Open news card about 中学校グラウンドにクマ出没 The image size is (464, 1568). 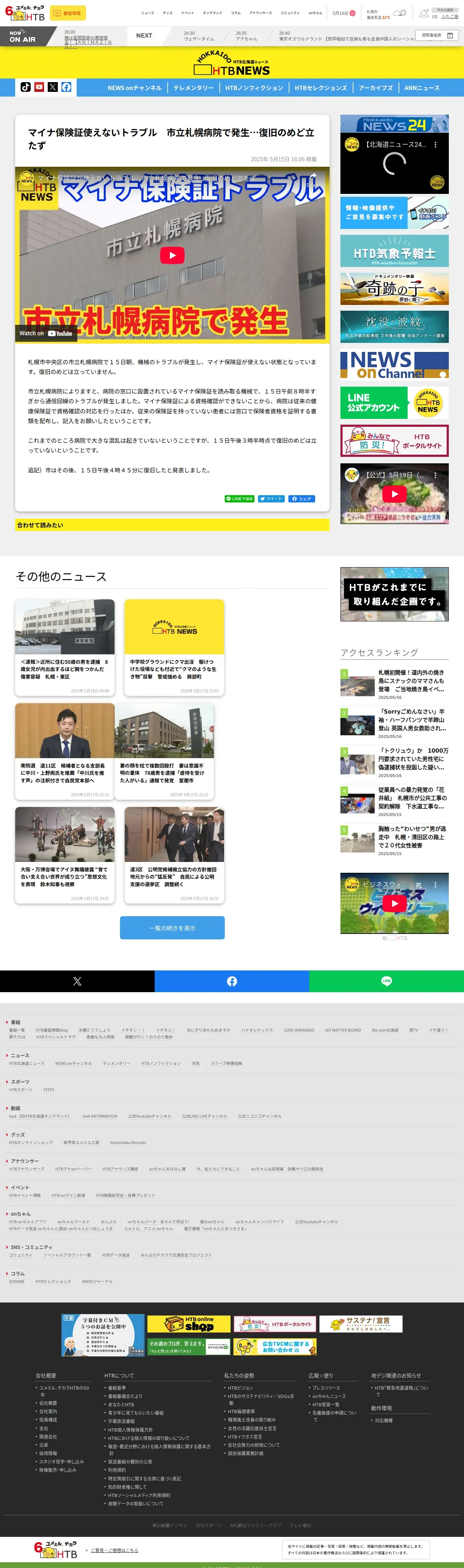pyautogui.click(x=174, y=648)
